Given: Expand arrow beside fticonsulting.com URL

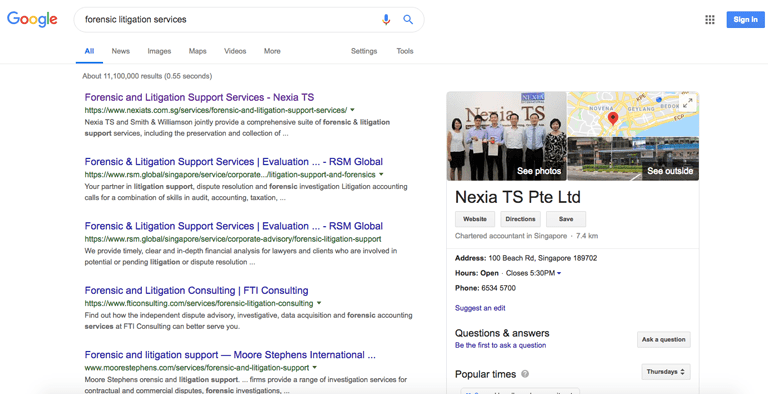Looking at the screenshot, I should 319,303.
